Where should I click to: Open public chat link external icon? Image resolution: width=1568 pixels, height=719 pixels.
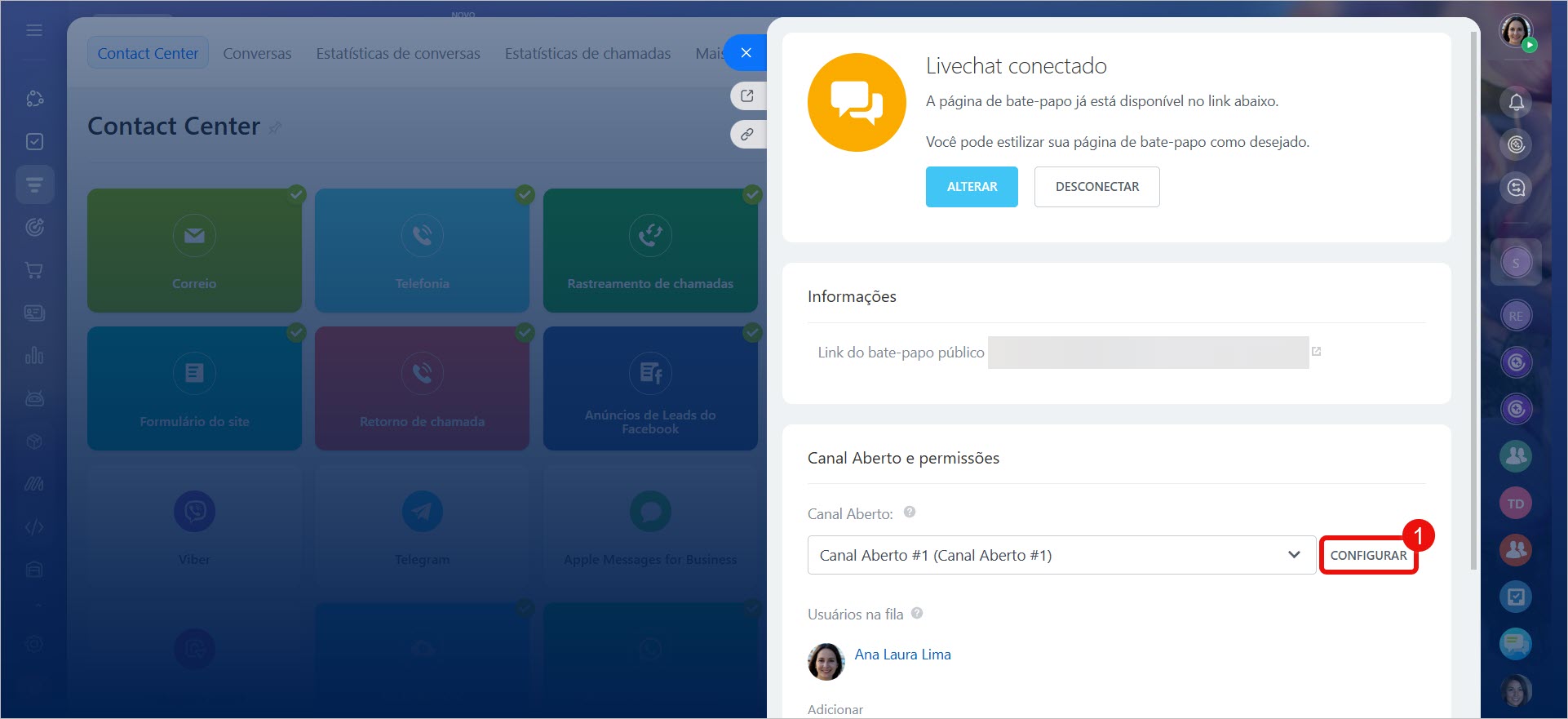[1316, 352]
